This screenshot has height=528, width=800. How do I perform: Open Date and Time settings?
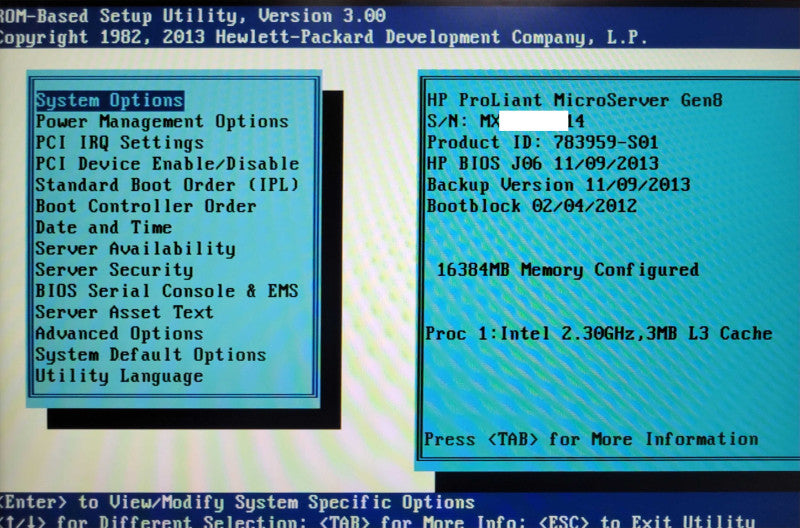tap(104, 228)
